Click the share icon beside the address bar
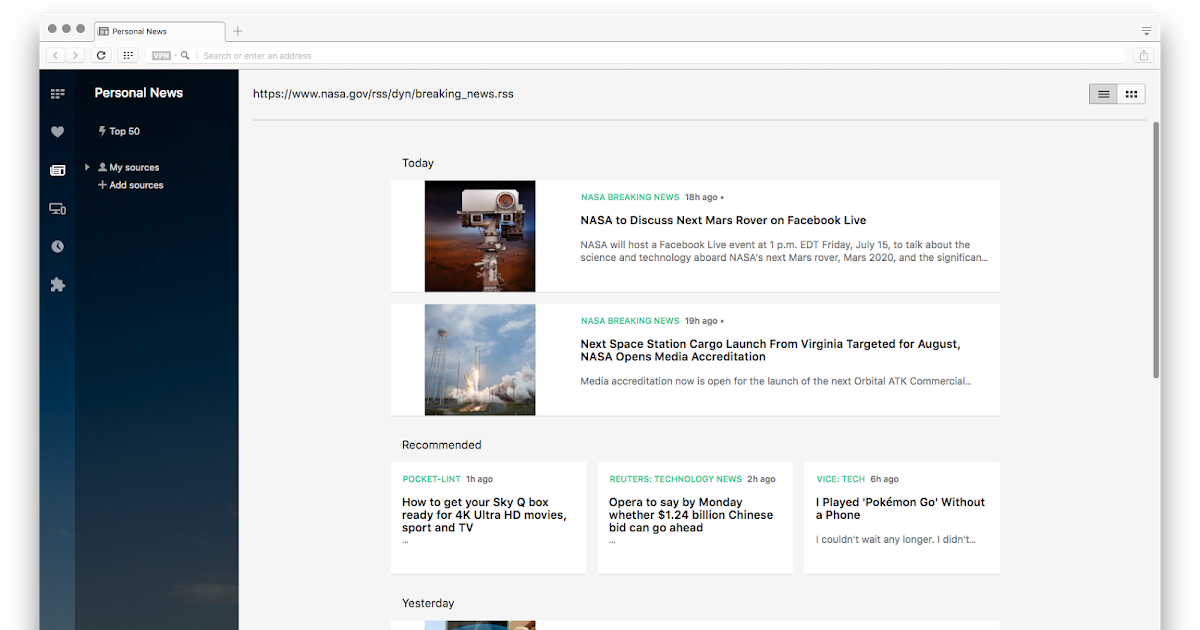 [x=1145, y=56]
